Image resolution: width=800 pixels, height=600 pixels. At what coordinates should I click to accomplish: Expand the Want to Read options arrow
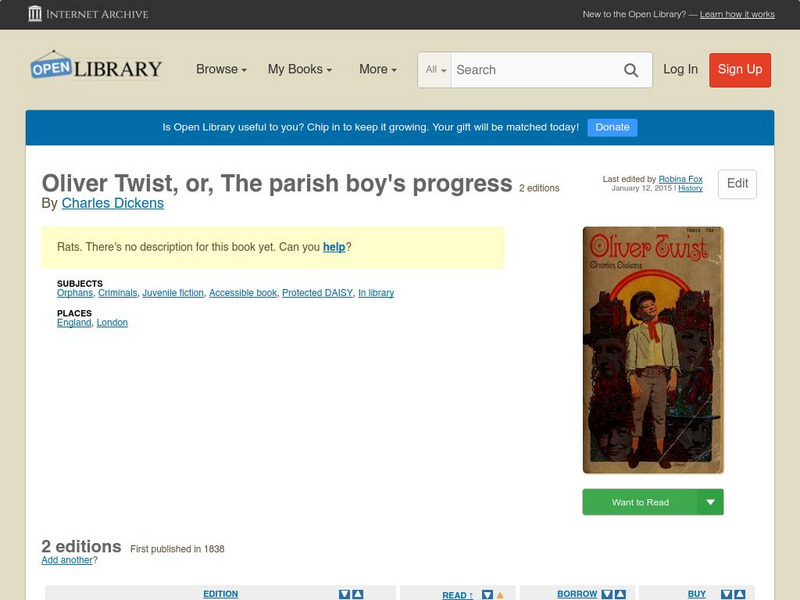pyautogui.click(x=710, y=501)
